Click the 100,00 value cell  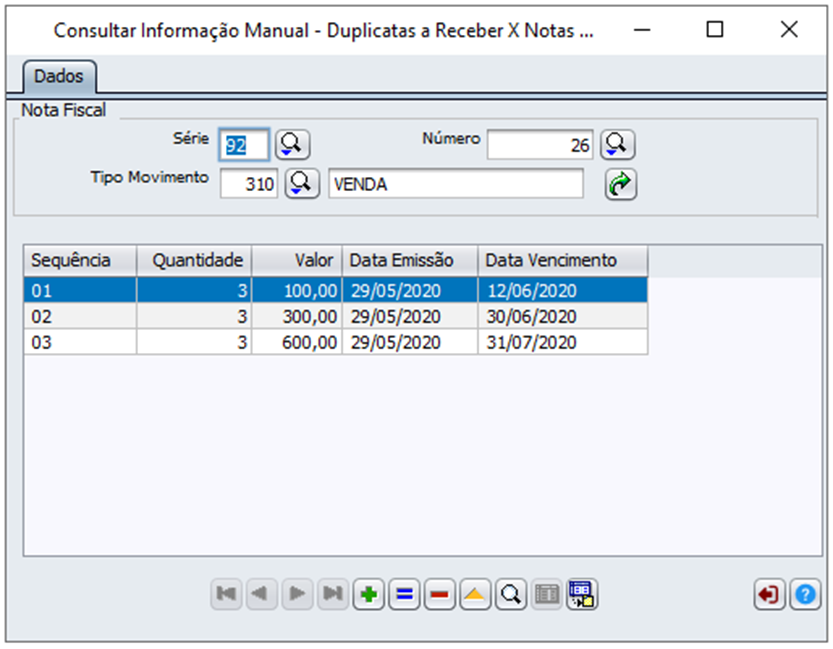297,291
